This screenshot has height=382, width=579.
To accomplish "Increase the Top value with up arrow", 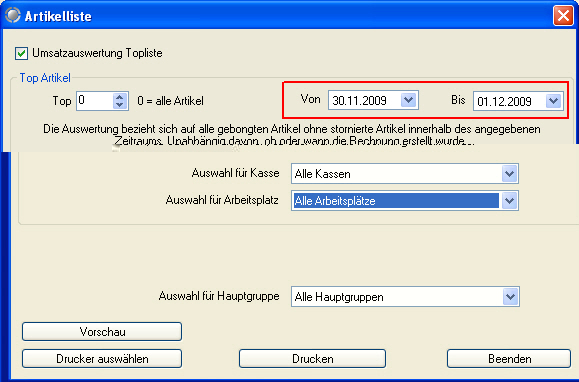I will pyautogui.click(x=120, y=97).
